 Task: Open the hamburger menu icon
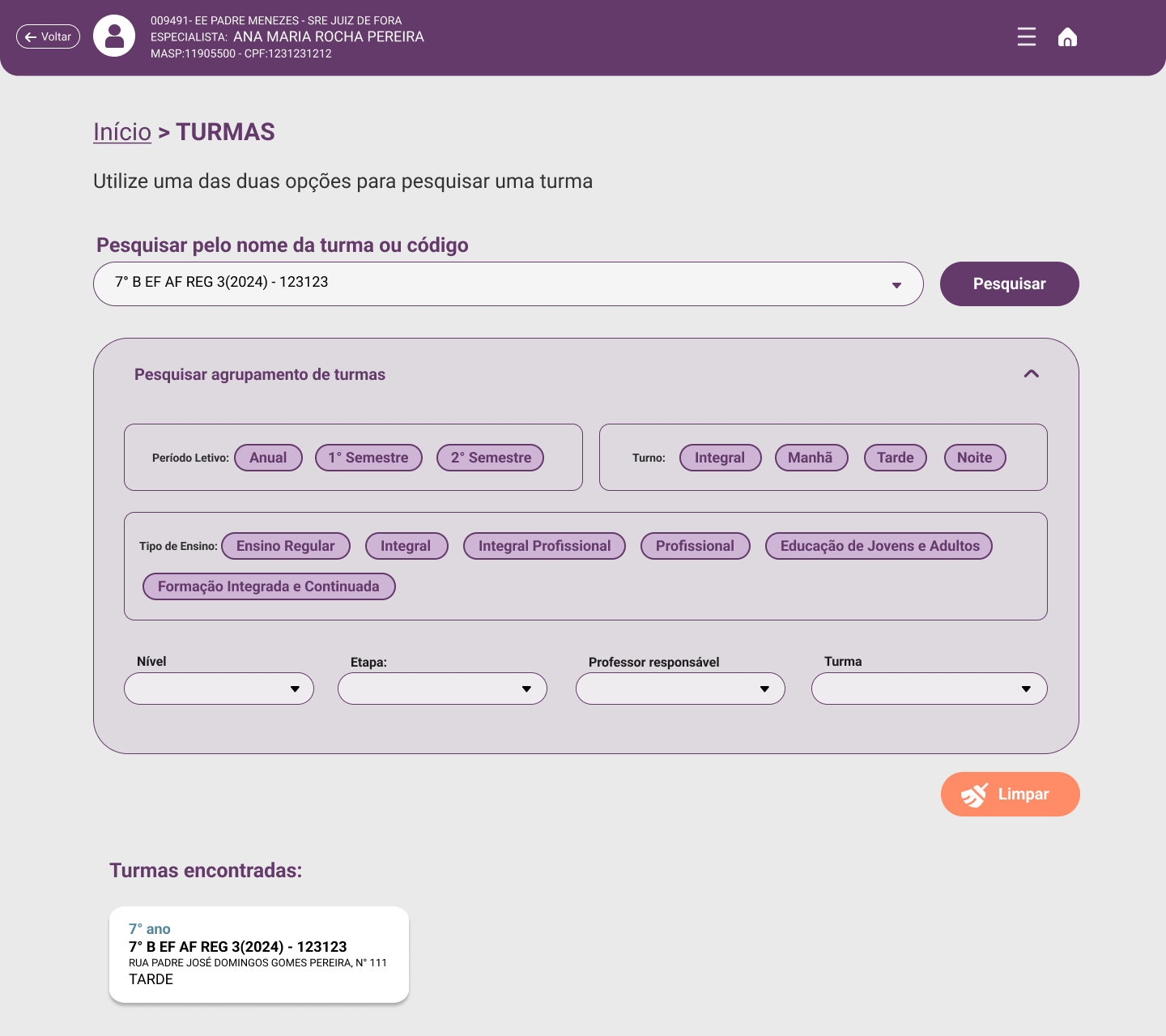pos(1026,36)
